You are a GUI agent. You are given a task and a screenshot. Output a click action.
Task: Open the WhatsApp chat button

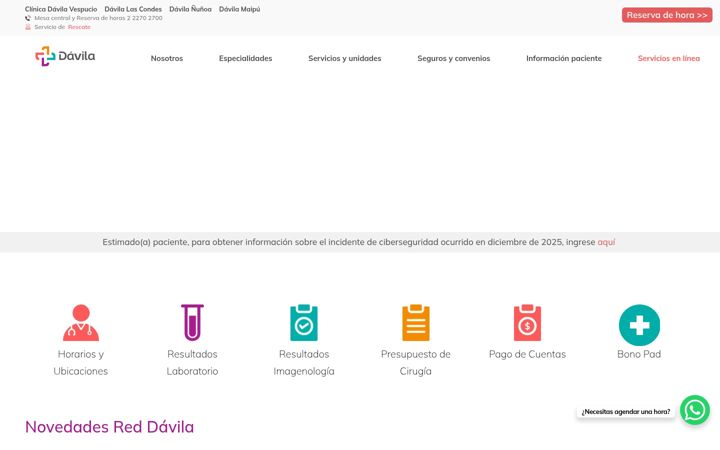click(695, 410)
